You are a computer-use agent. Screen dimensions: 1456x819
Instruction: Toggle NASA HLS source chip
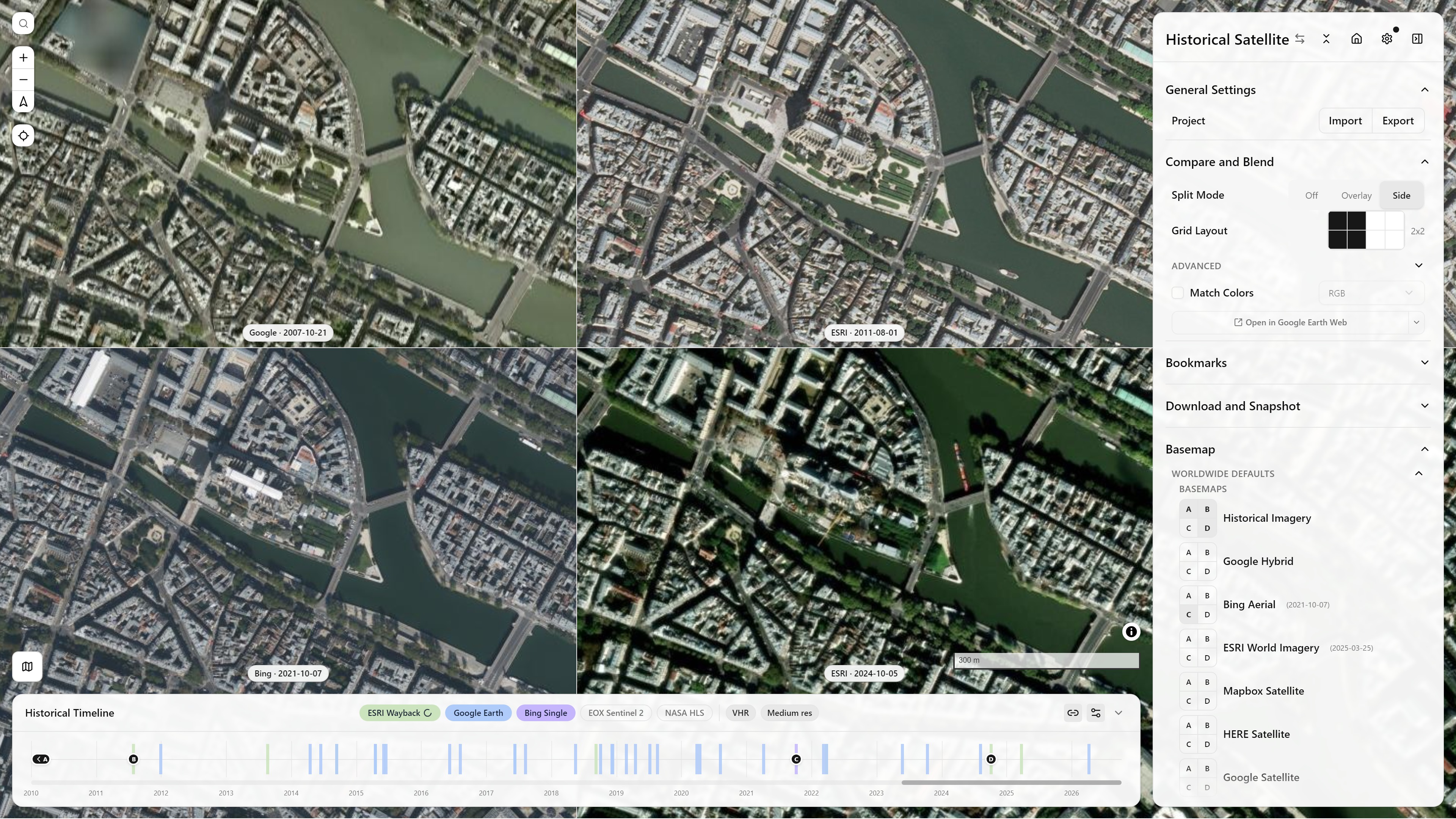coord(684,713)
